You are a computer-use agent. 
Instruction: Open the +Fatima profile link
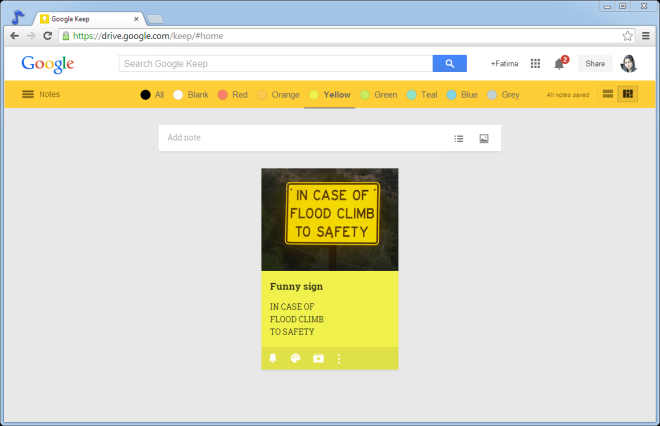pyautogui.click(x=504, y=64)
